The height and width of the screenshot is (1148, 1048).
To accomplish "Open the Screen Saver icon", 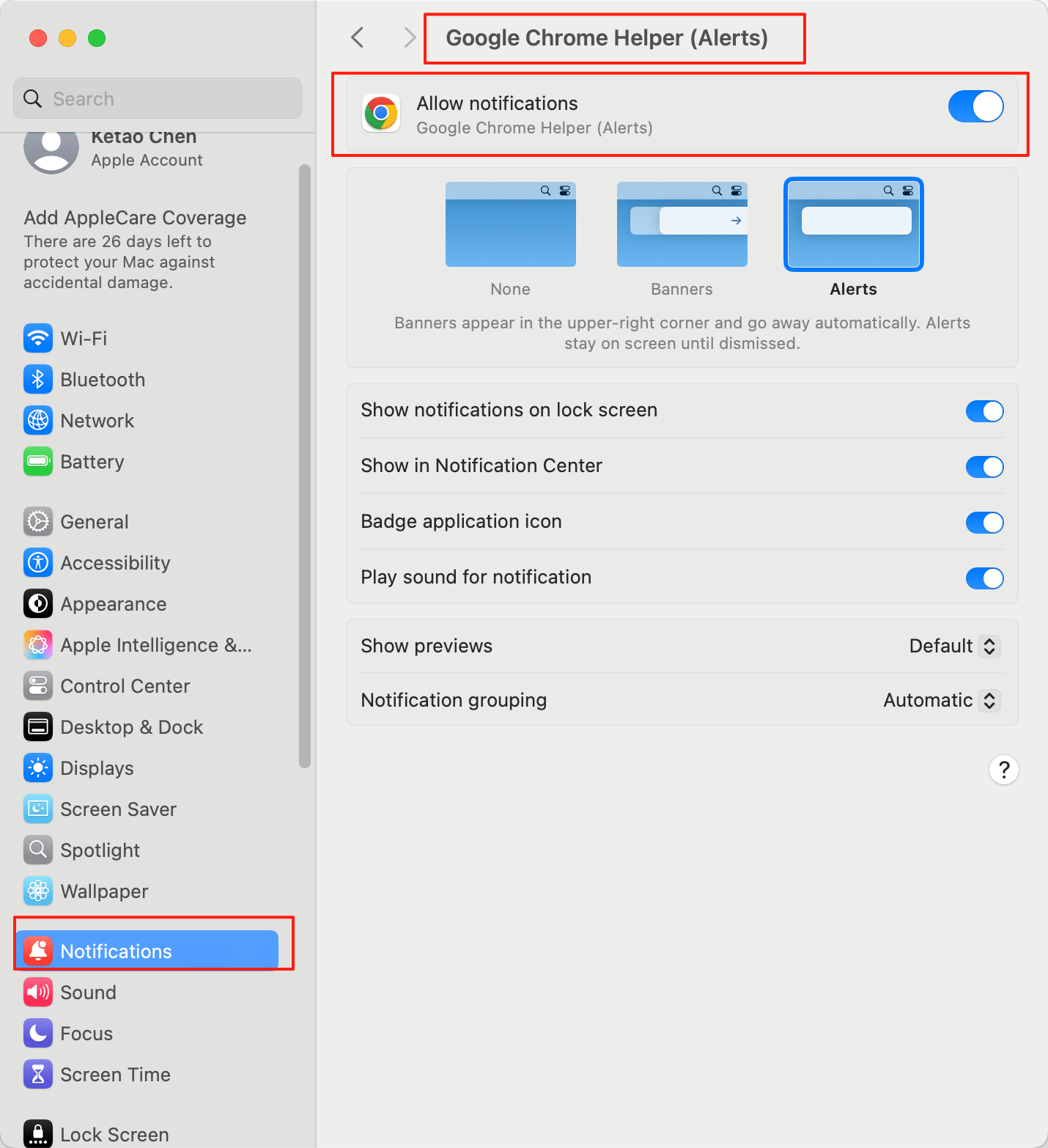I will [x=38, y=809].
